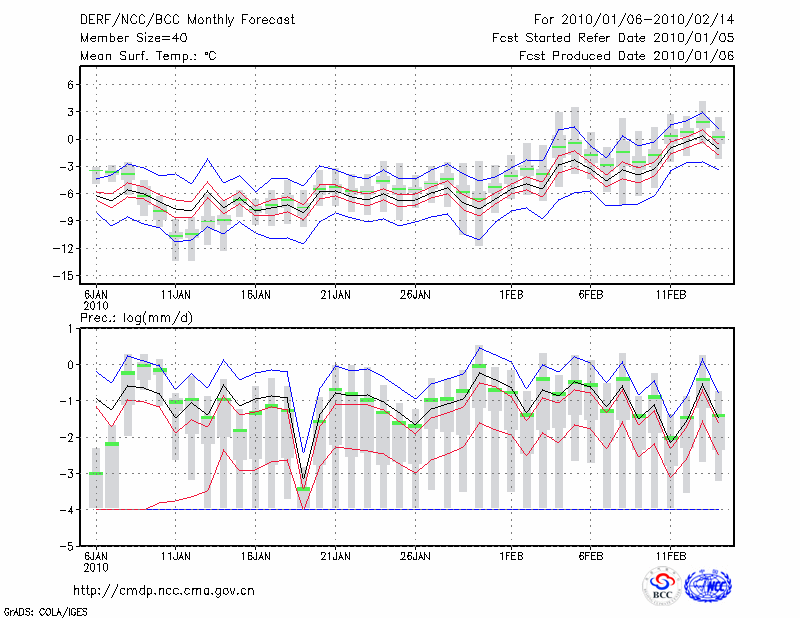Click 11FEB tick label under precipitation chart
The width and height of the screenshot is (800, 618).
click(670, 556)
